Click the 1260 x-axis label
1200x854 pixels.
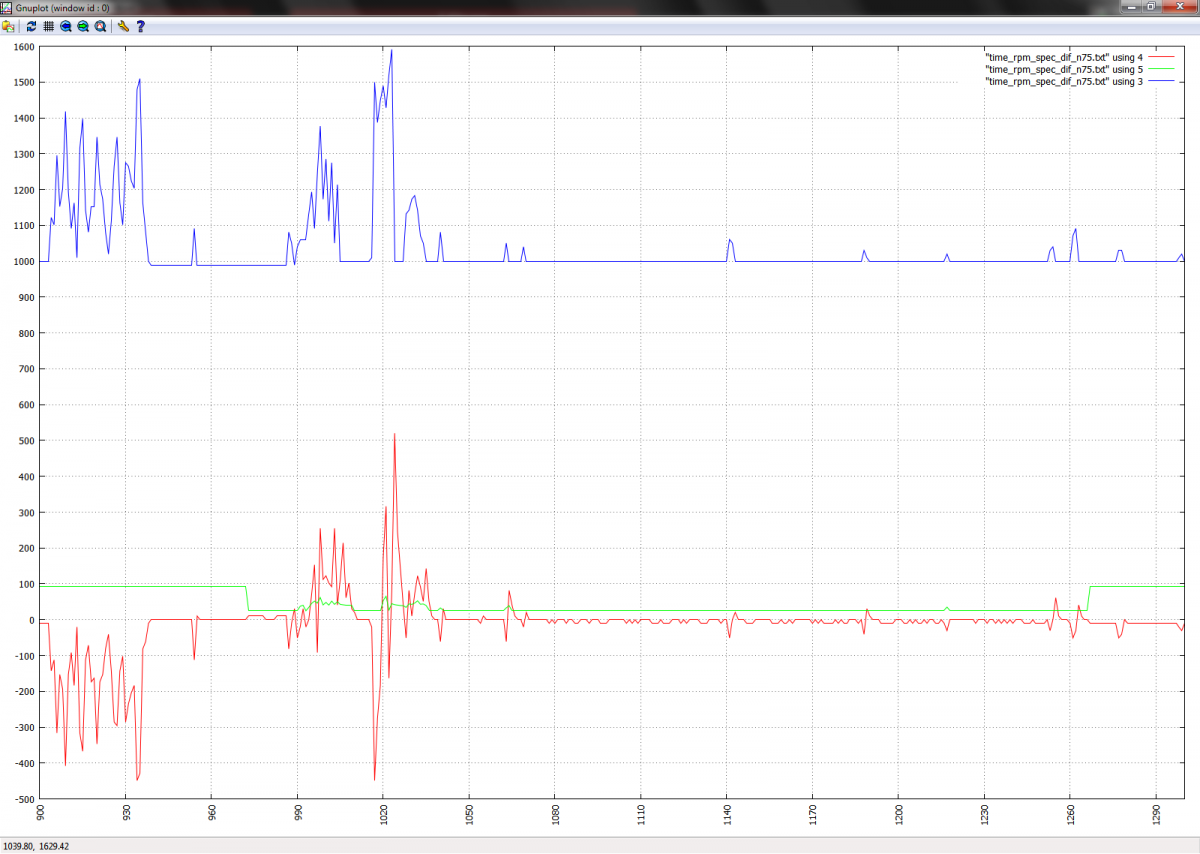1071,816
